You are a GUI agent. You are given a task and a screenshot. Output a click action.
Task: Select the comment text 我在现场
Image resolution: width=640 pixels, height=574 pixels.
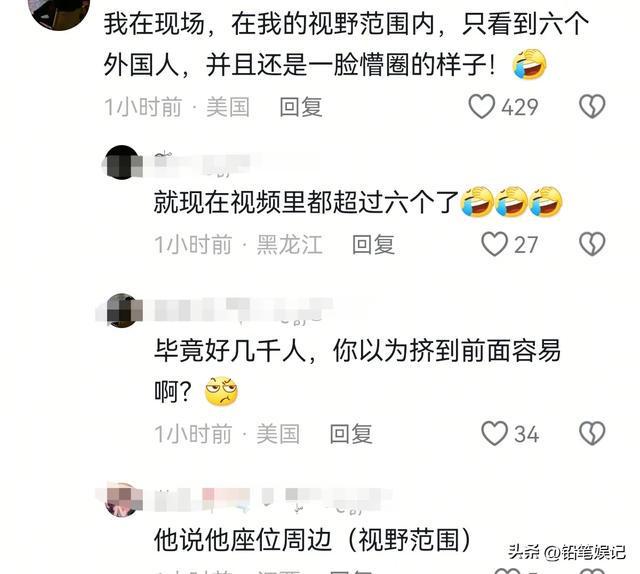[154, 23]
